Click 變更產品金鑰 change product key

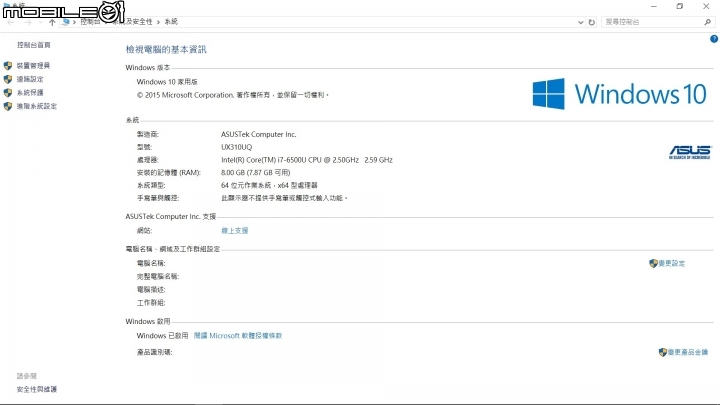pyautogui.click(x=687, y=352)
